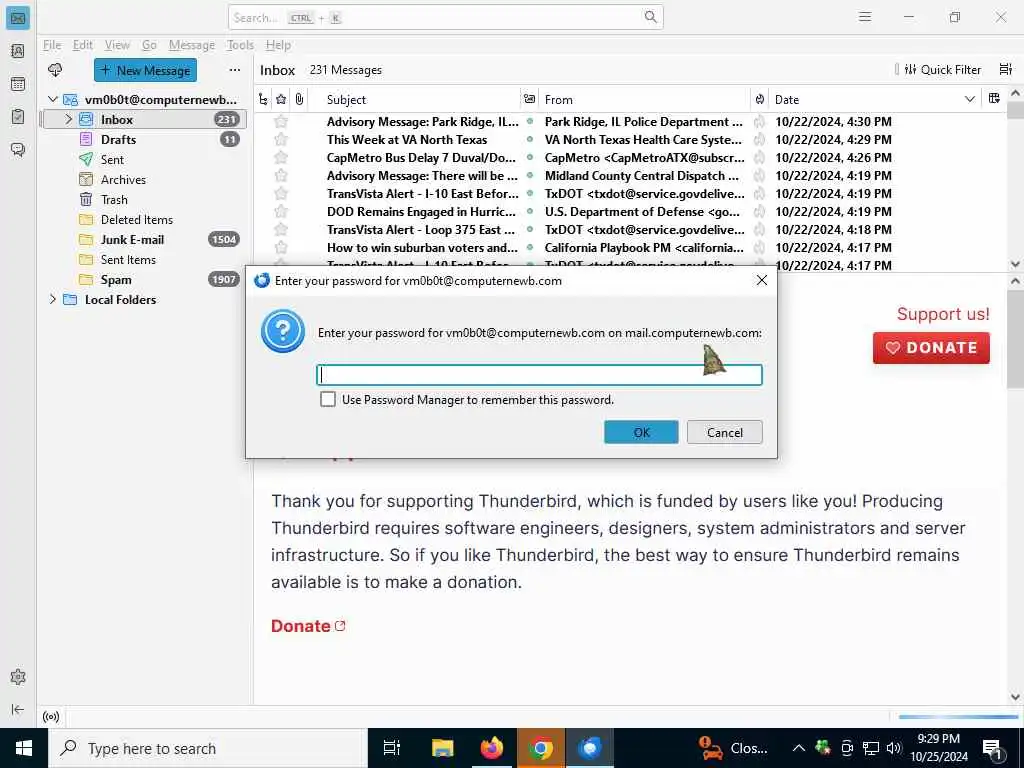This screenshot has height=768, width=1024.
Task: Star the DOD Remains Engaged message
Action: [x=281, y=211]
